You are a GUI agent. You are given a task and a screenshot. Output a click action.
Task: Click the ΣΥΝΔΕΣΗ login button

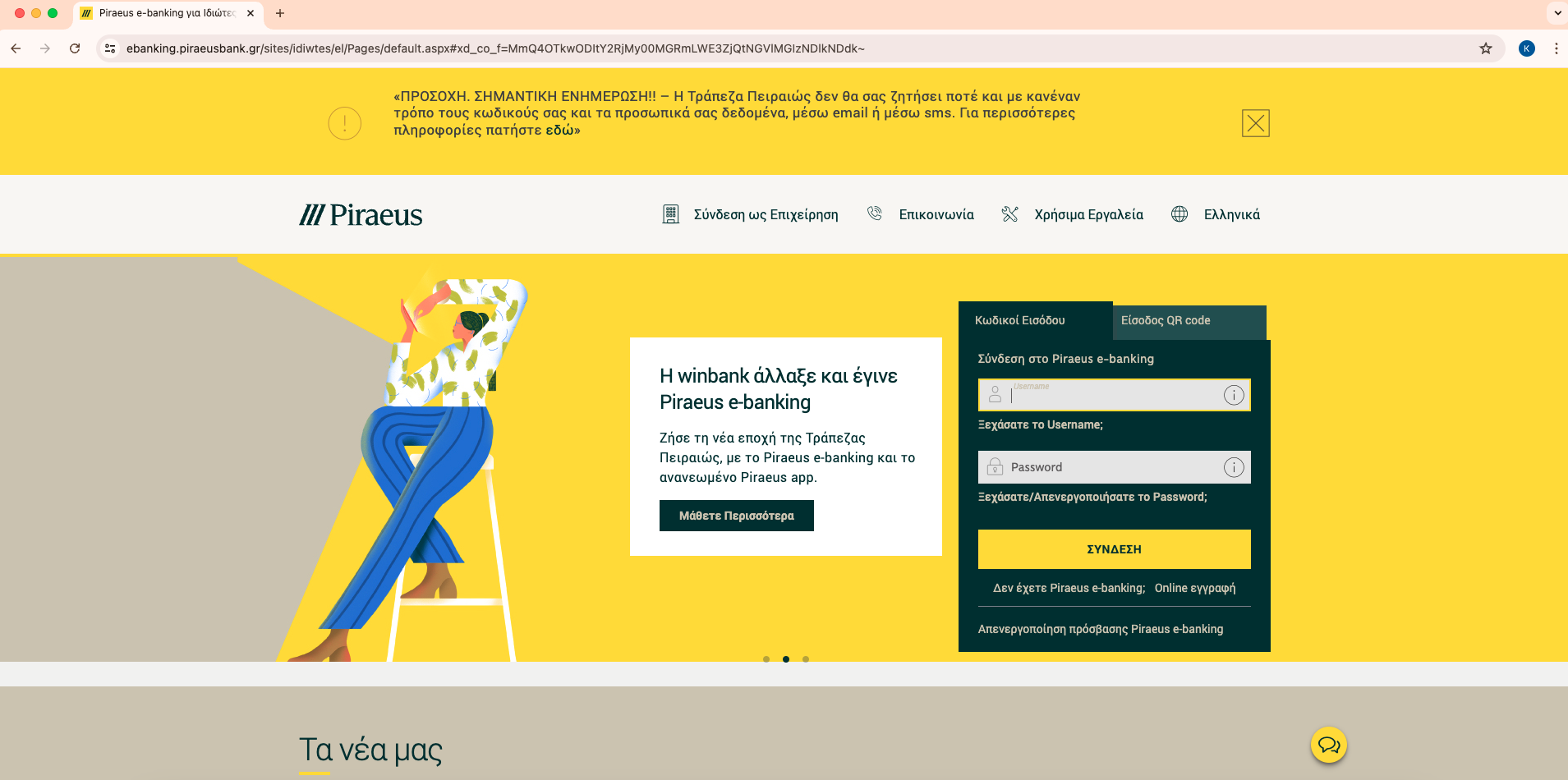click(1114, 549)
